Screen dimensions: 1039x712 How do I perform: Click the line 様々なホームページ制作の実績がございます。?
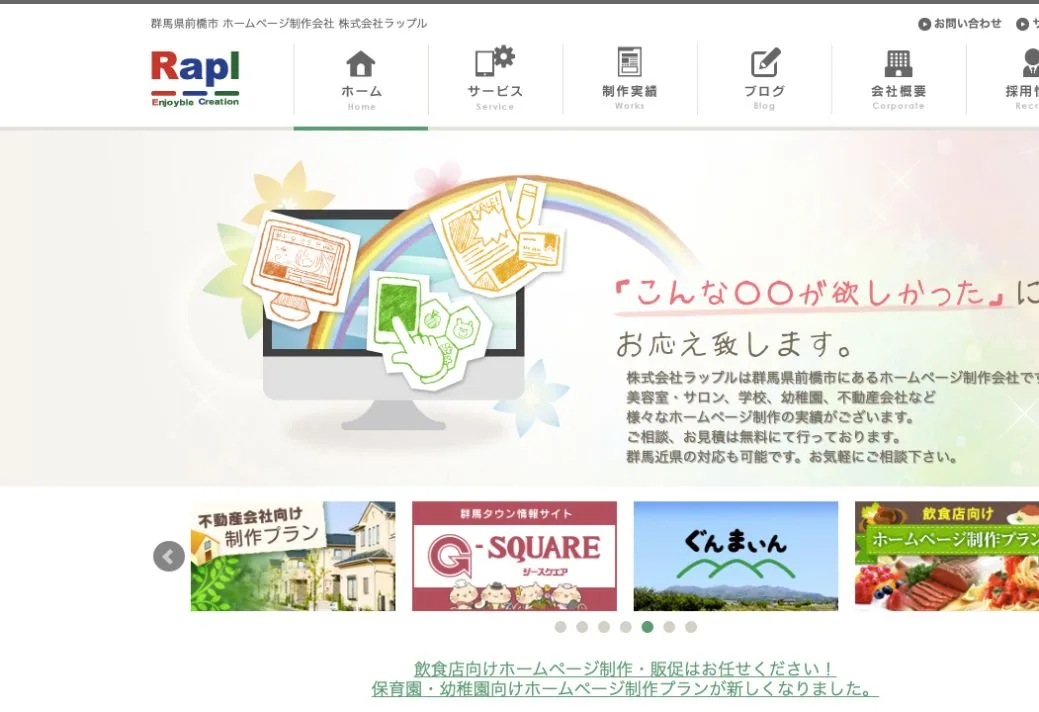(770, 417)
